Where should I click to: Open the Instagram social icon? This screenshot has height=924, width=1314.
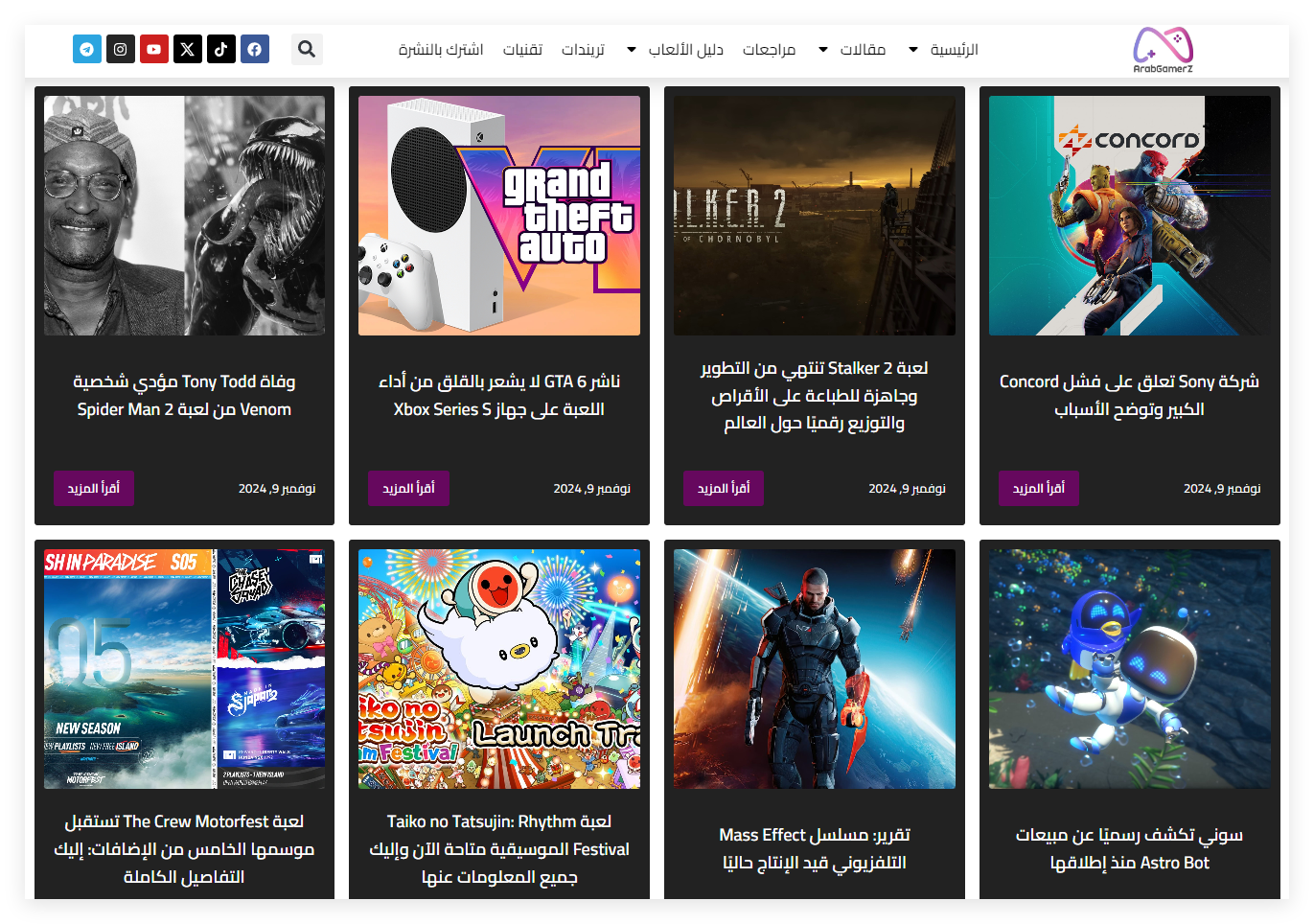(121, 49)
